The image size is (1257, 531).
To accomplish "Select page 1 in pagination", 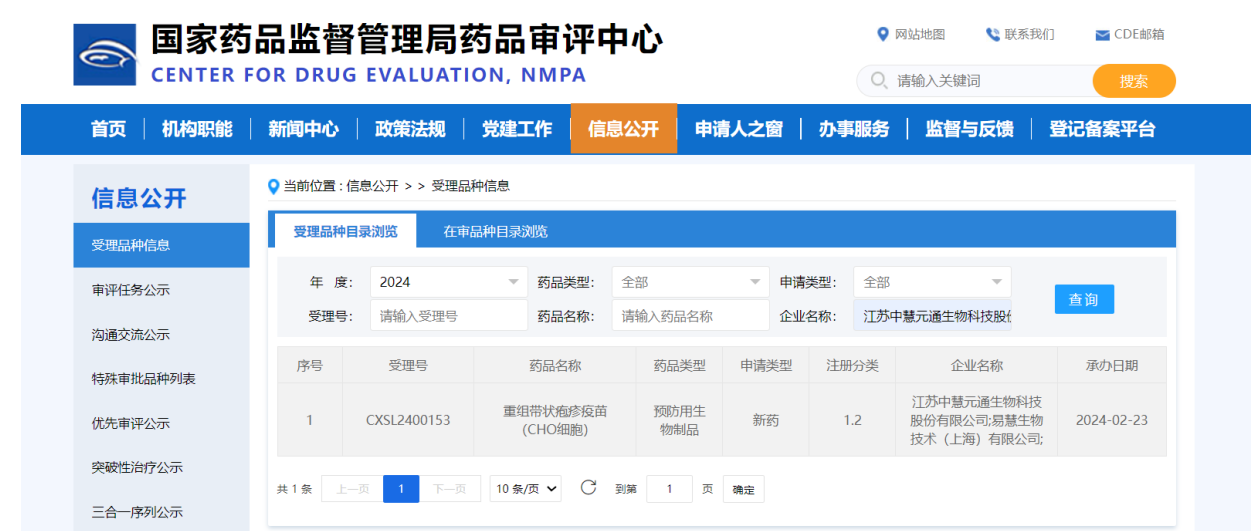I will coord(401,489).
